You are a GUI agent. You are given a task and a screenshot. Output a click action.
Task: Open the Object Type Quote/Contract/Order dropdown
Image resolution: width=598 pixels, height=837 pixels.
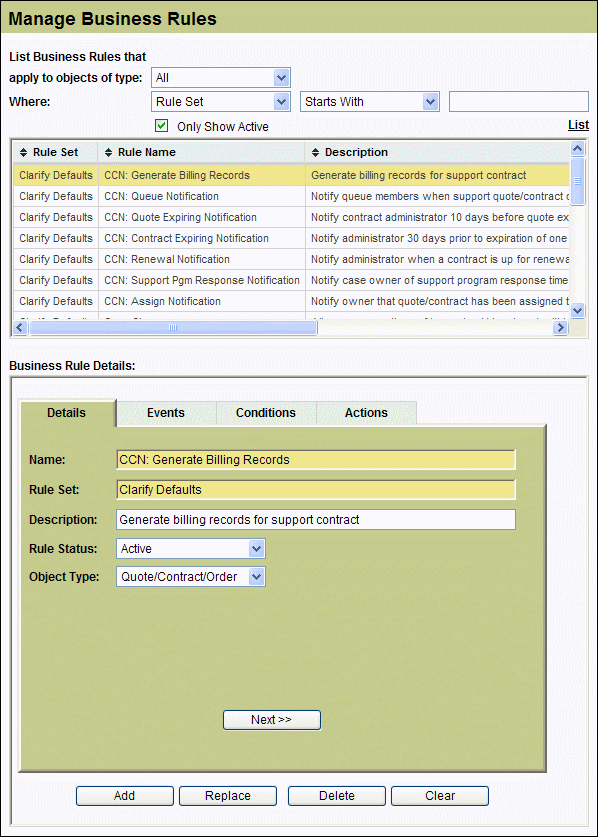tap(191, 577)
